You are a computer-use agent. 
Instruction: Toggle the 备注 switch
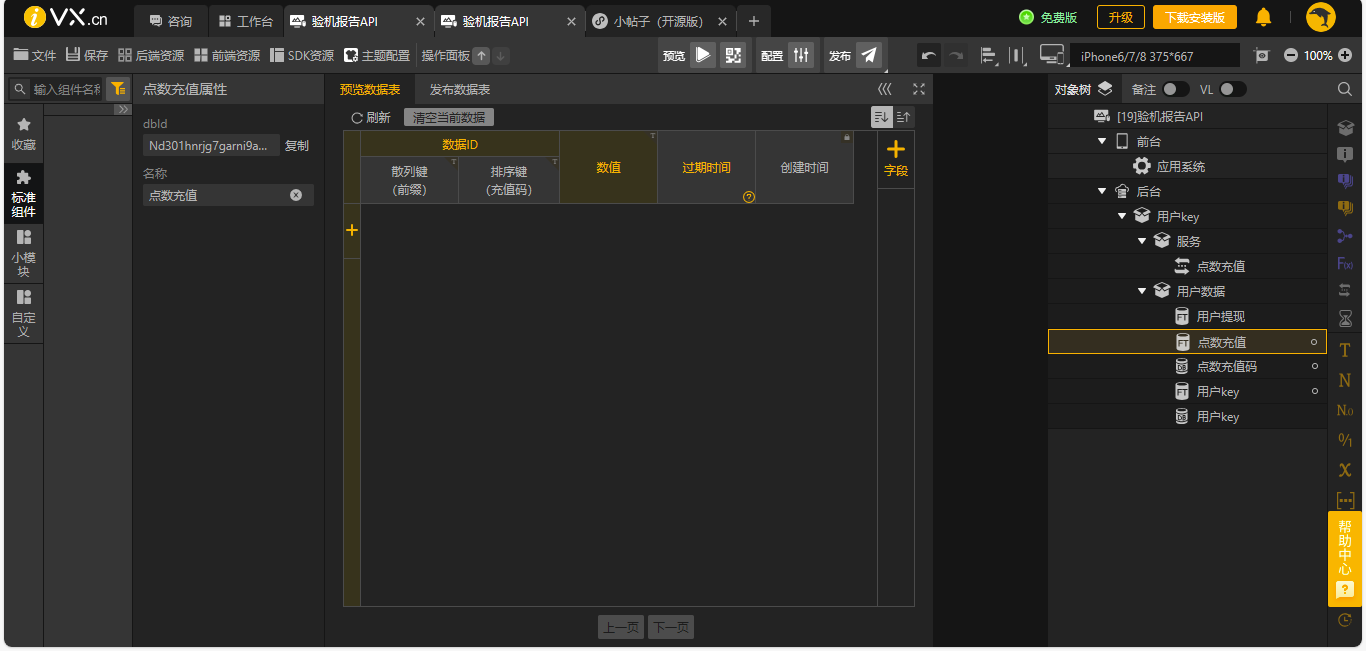click(x=1175, y=89)
